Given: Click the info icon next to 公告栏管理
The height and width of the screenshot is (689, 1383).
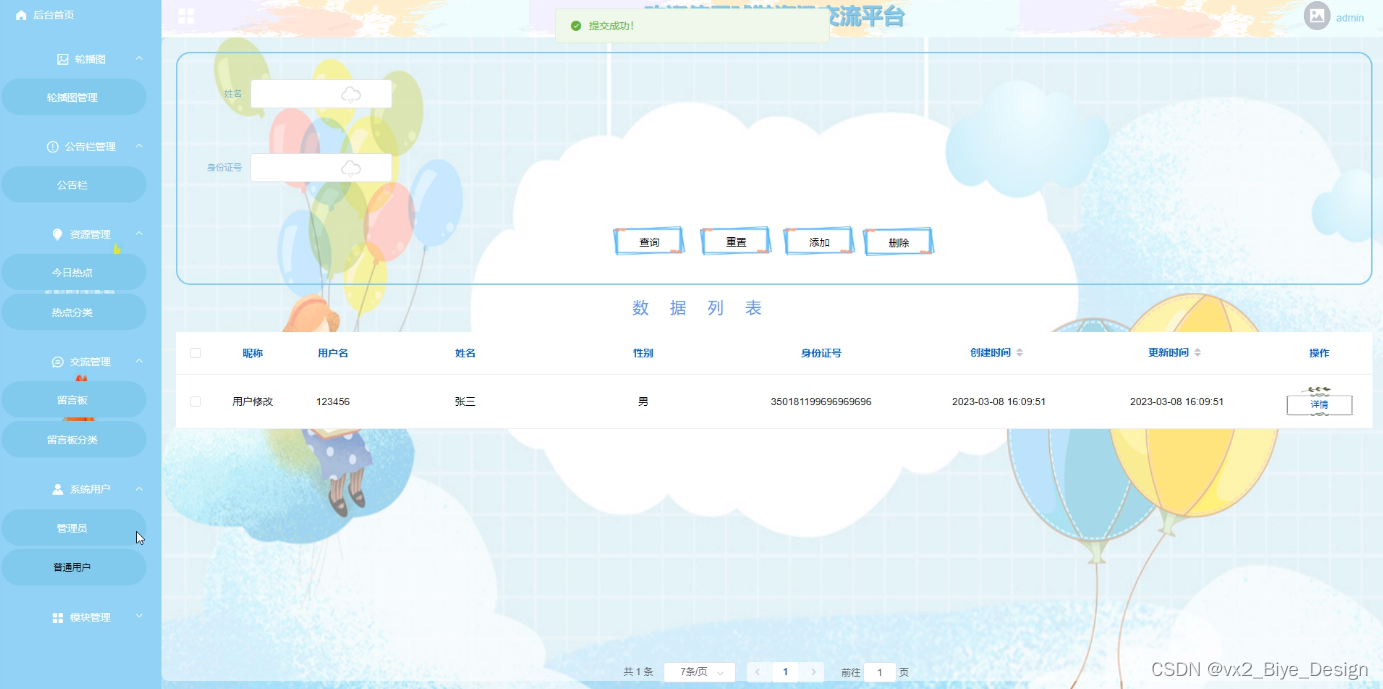Looking at the screenshot, I should coord(53,147).
